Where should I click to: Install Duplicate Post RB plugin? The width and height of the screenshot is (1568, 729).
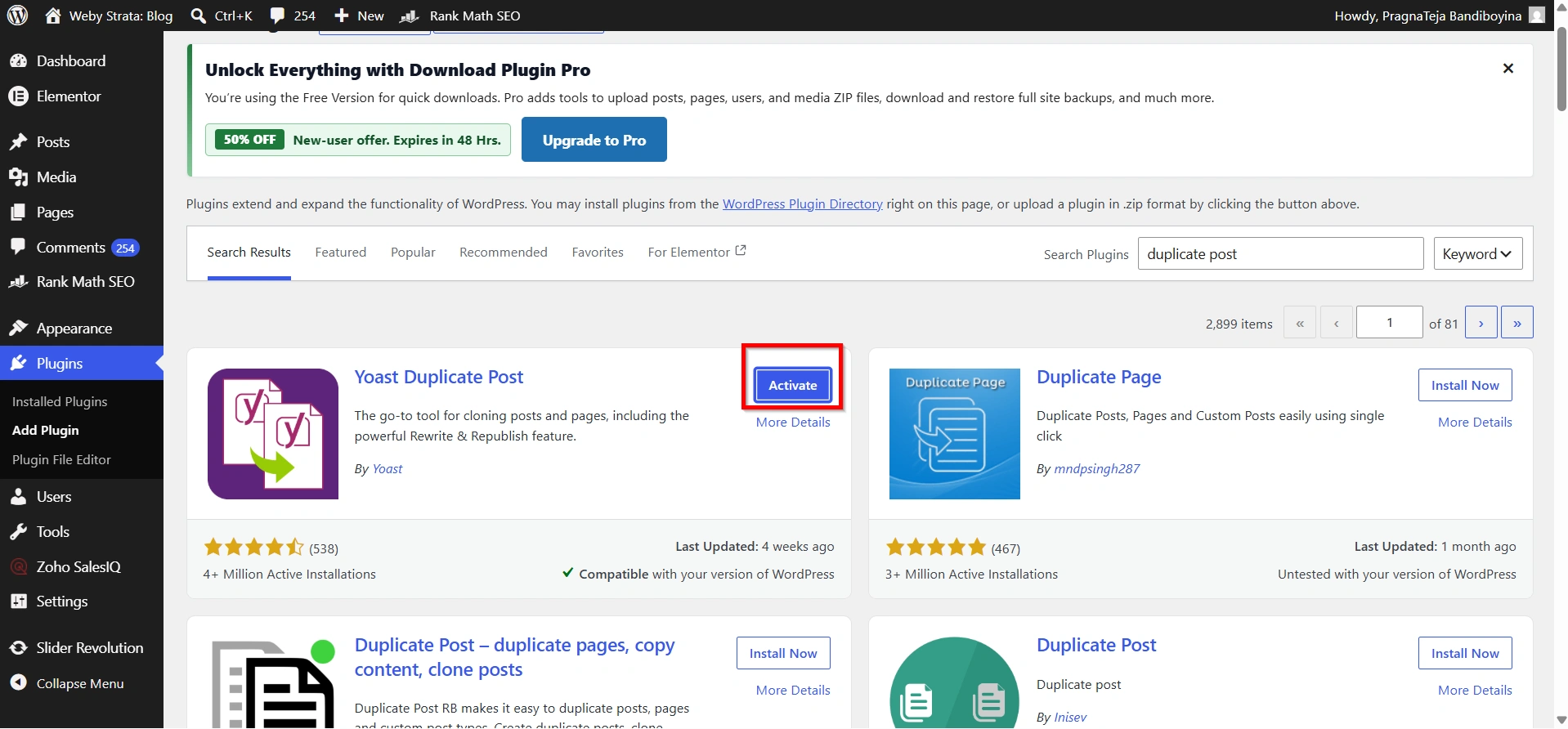coord(783,654)
